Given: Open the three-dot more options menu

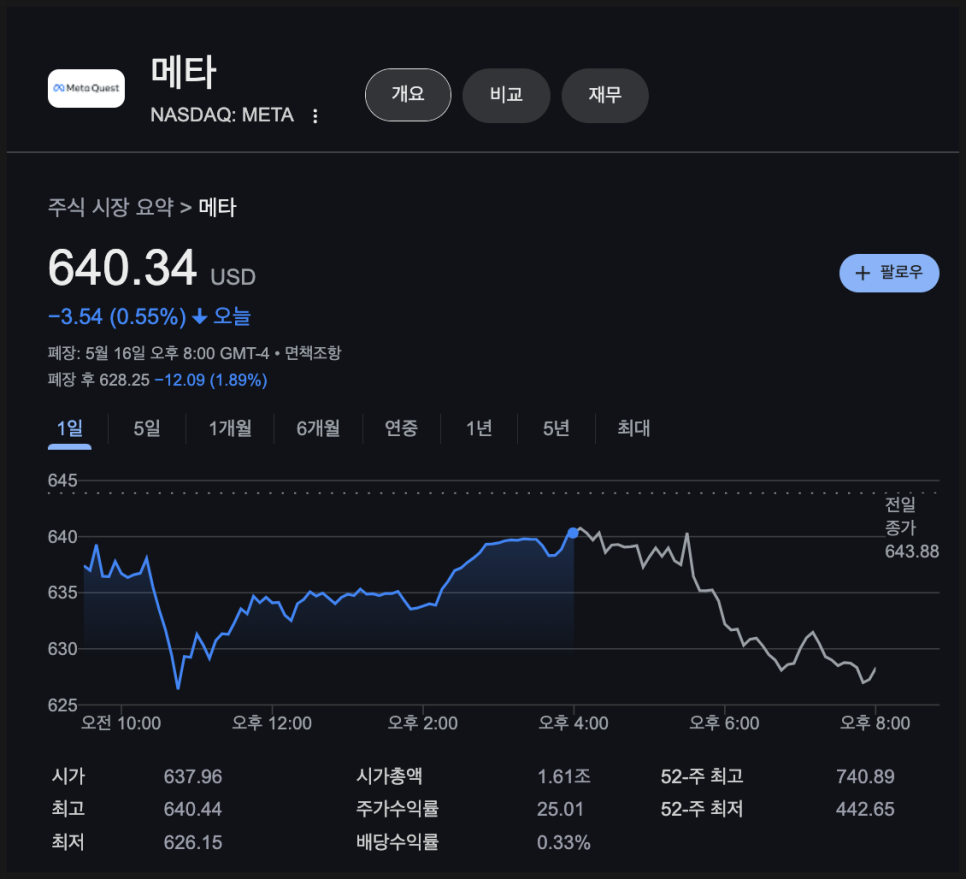Looking at the screenshot, I should tap(315, 116).
